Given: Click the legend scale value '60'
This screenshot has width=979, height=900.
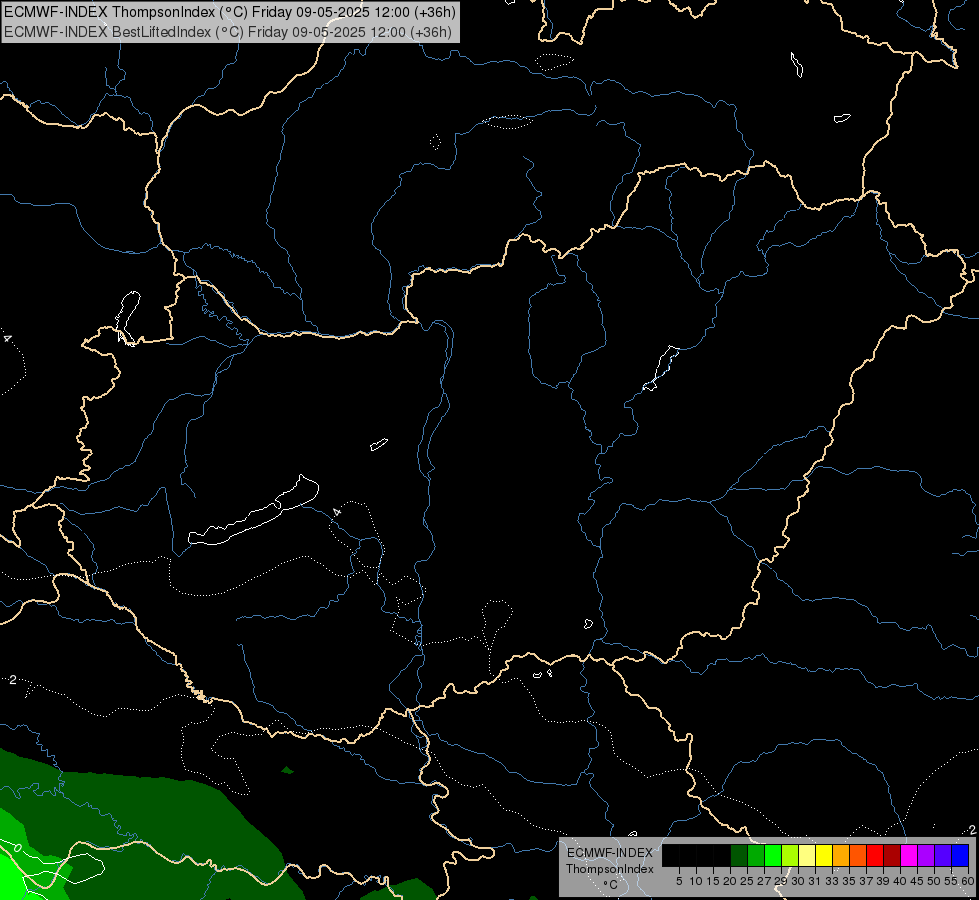Looking at the screenshot, I should (967, 881).
